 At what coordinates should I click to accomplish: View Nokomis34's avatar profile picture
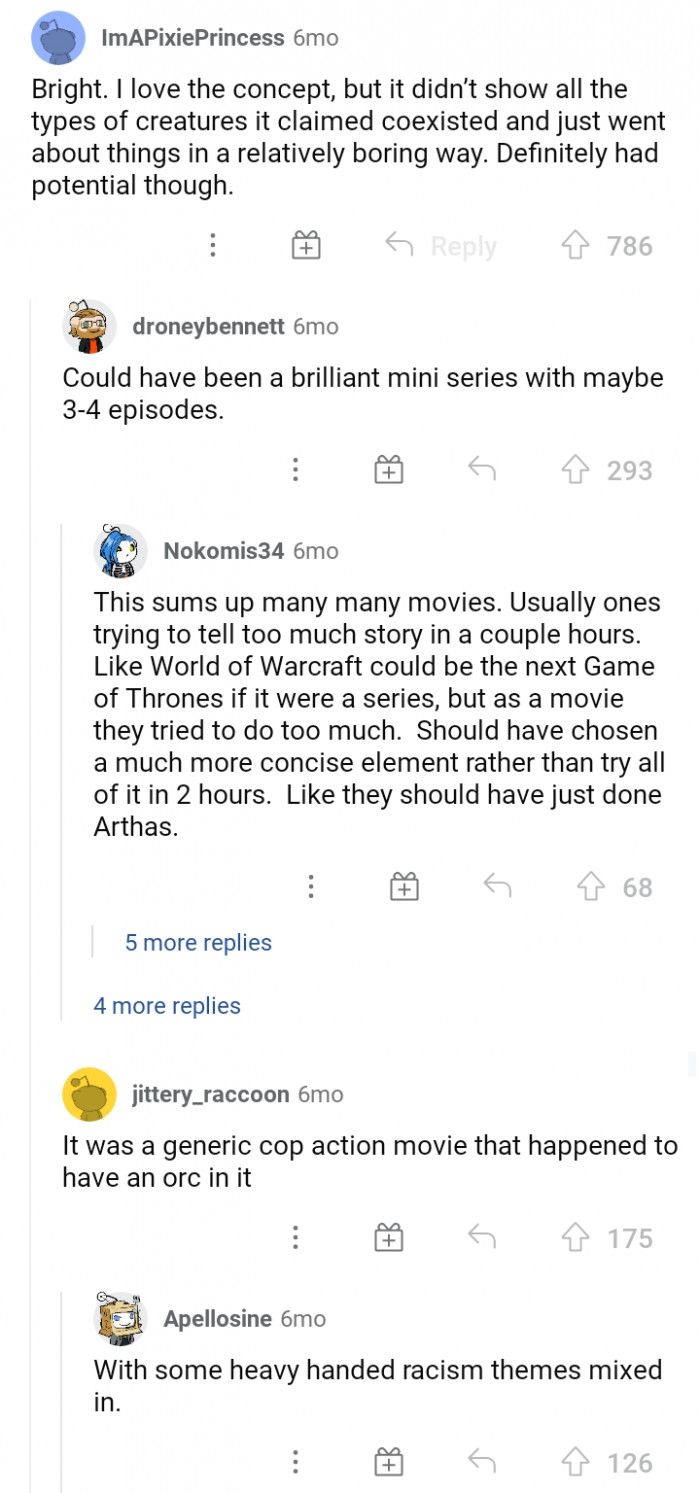[x=121, y=551]
